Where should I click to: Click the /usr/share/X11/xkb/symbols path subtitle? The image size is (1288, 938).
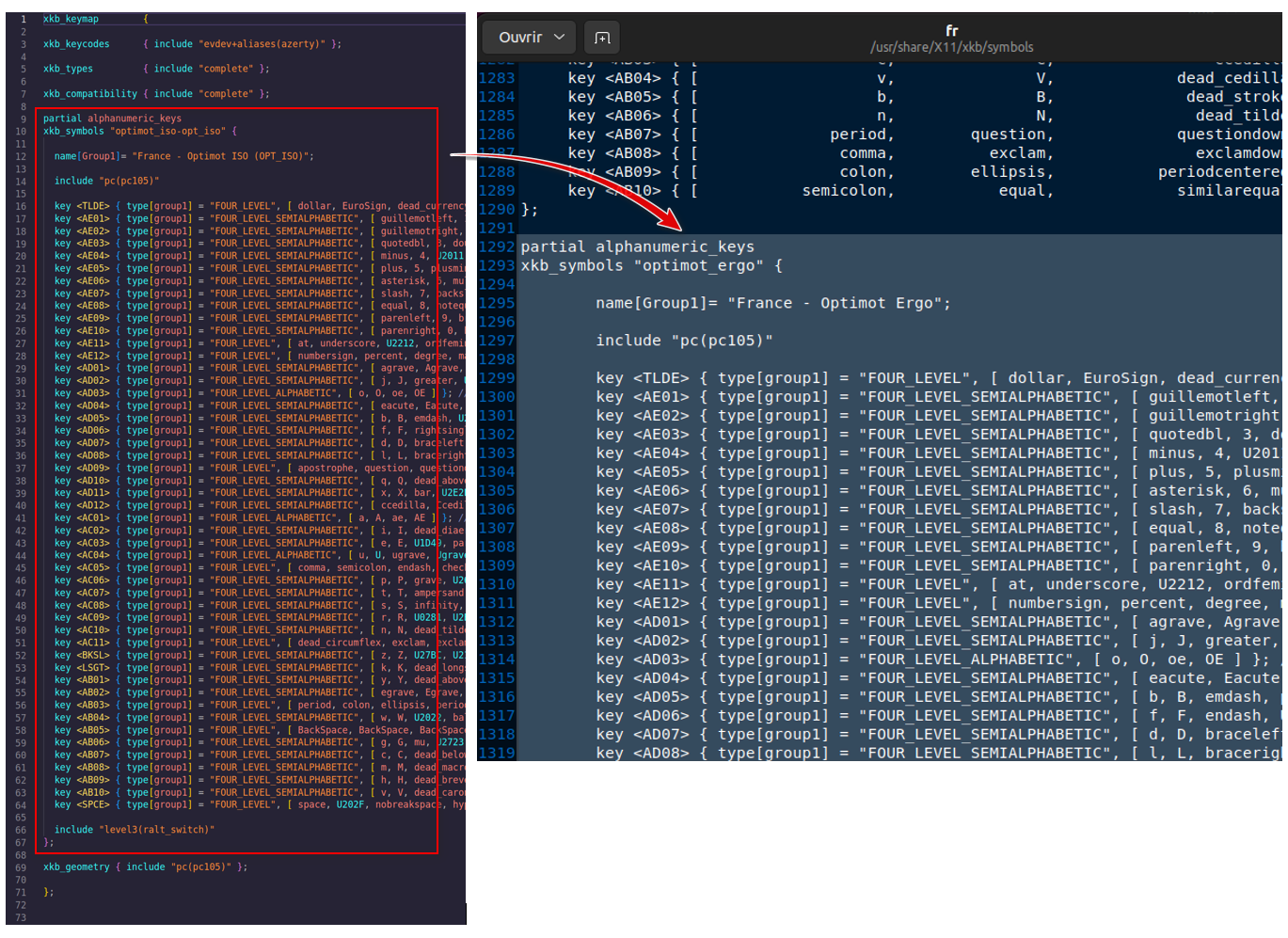click(x=951, y=47)
